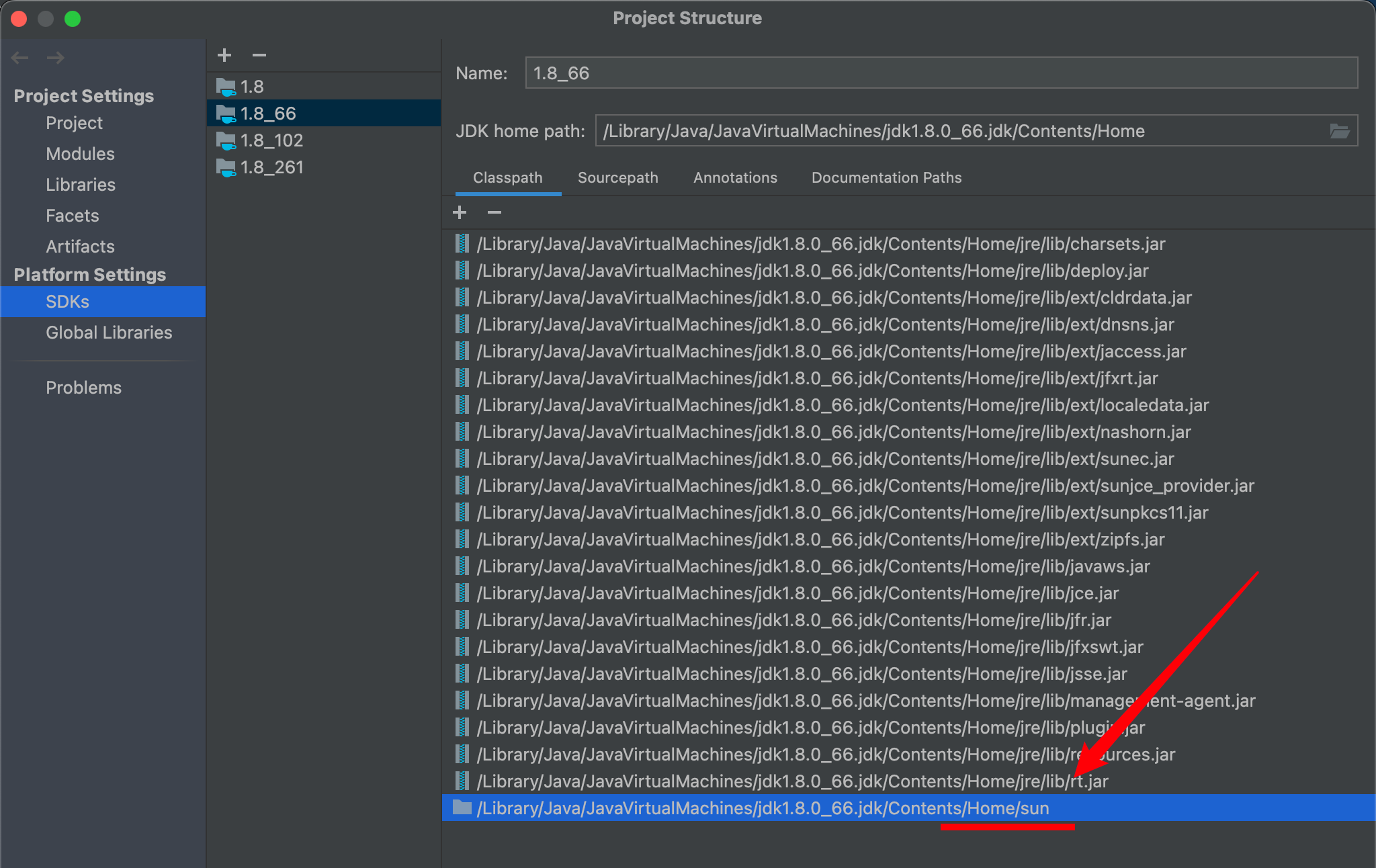Select the 1.8 SDK in the list
The width and height of the screenshot is (1376, 868).
[x=252, y=87]
